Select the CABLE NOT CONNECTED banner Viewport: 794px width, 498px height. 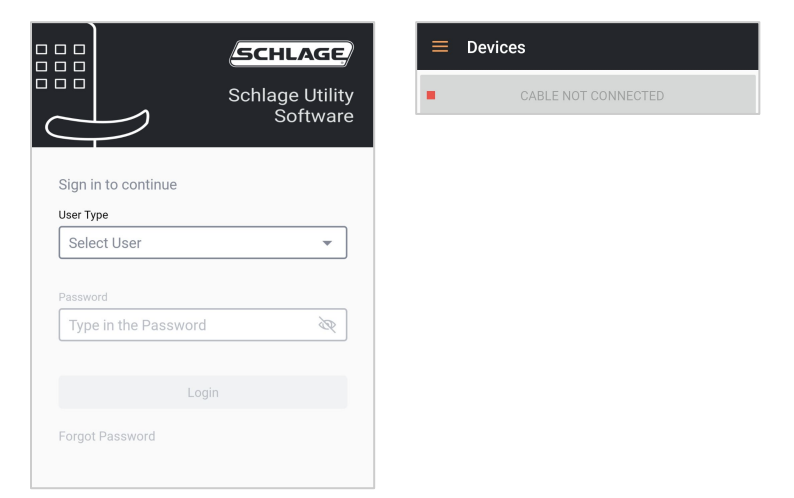coord(591,96)
